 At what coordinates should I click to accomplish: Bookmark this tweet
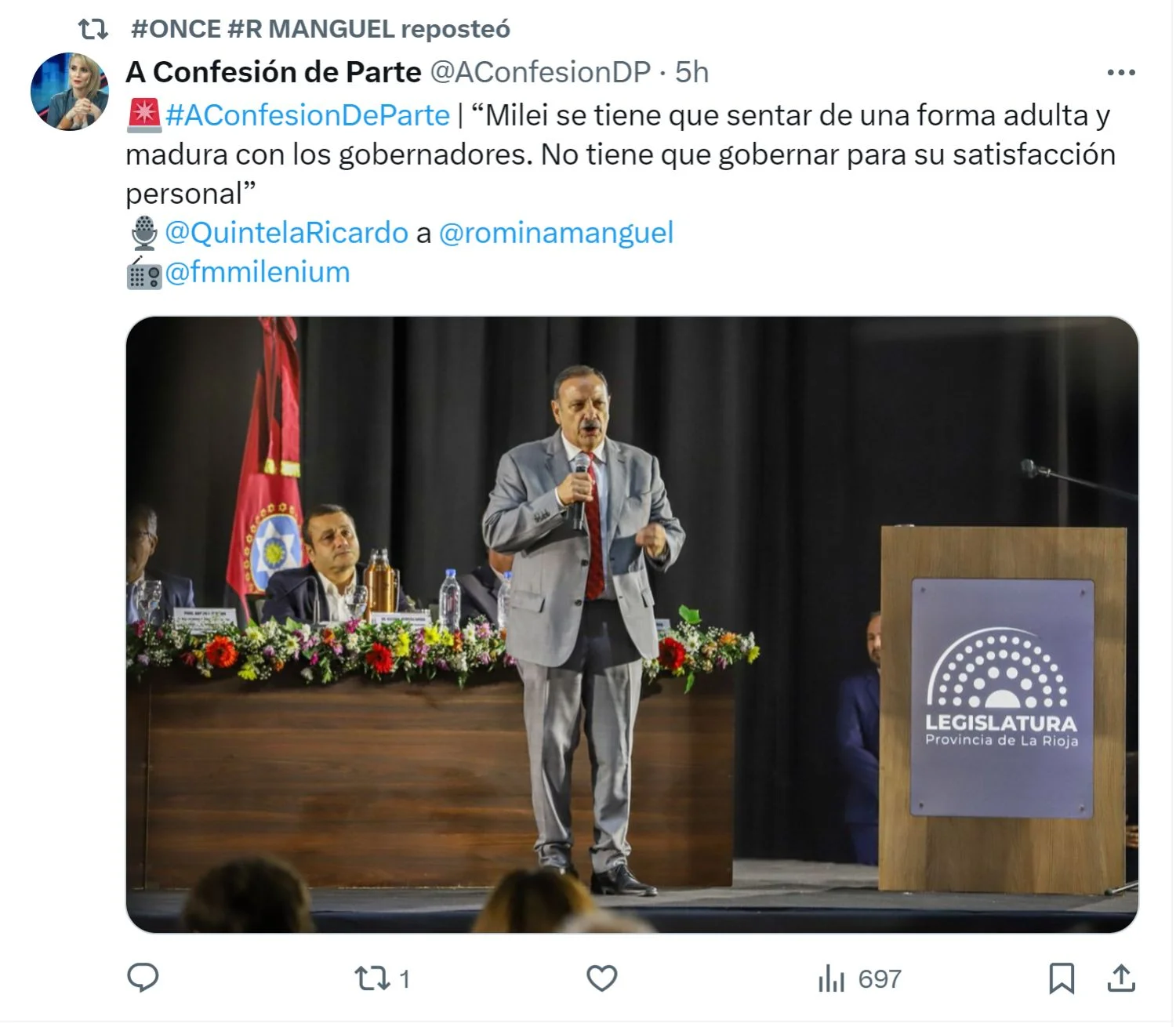coord(1062,978)
